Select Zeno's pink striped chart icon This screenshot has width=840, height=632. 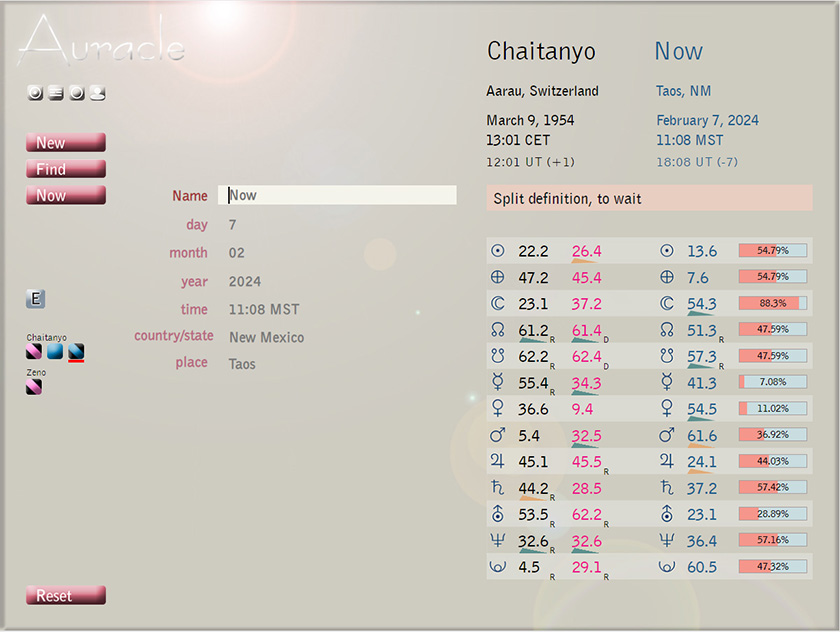click(34, 387)
